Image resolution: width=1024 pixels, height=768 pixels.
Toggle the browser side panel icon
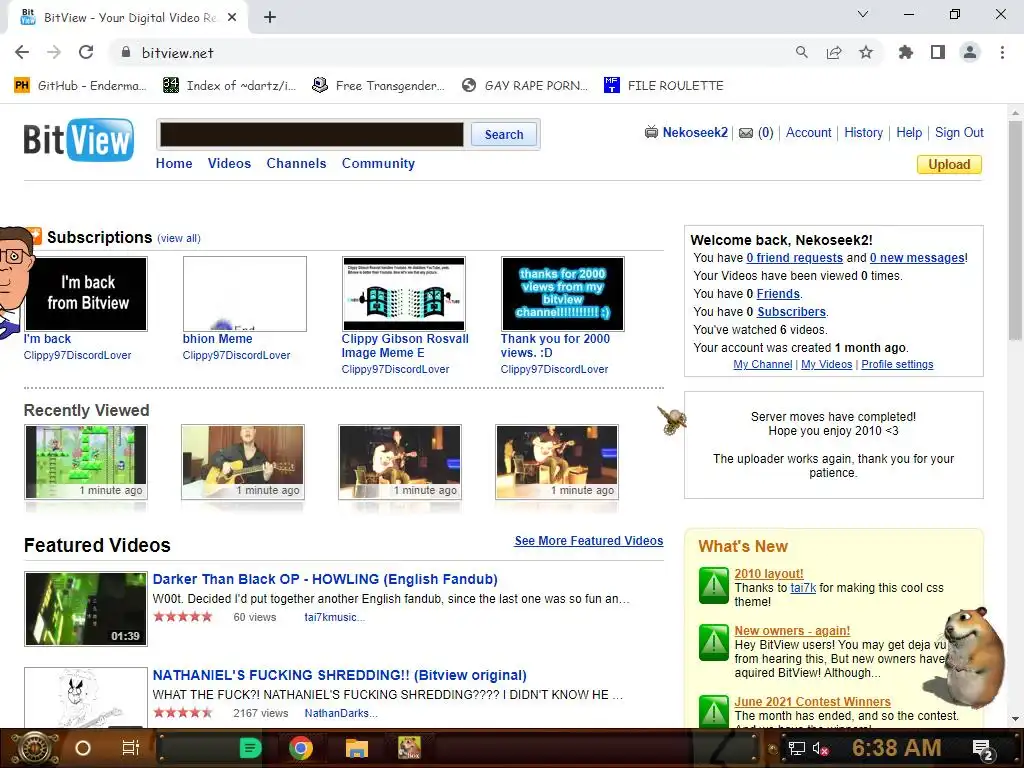(x=938, y=53)
